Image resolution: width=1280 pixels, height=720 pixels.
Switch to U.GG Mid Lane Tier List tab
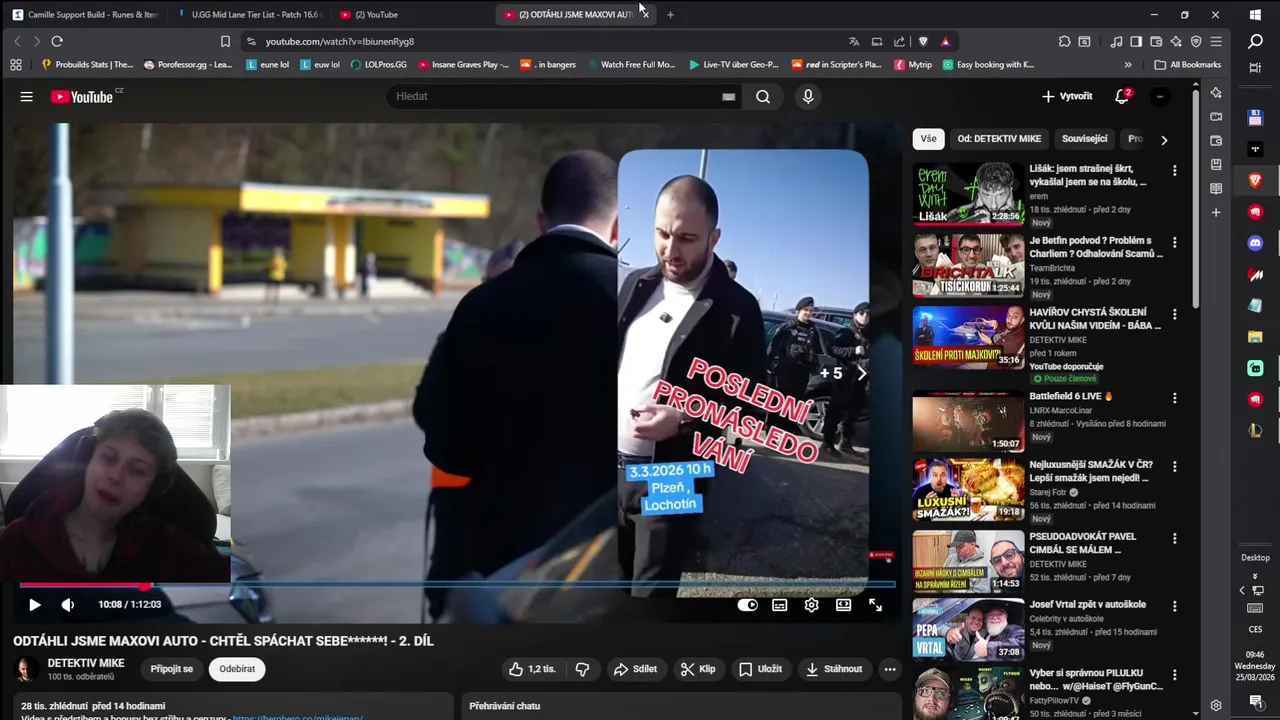tap(246, 14)
